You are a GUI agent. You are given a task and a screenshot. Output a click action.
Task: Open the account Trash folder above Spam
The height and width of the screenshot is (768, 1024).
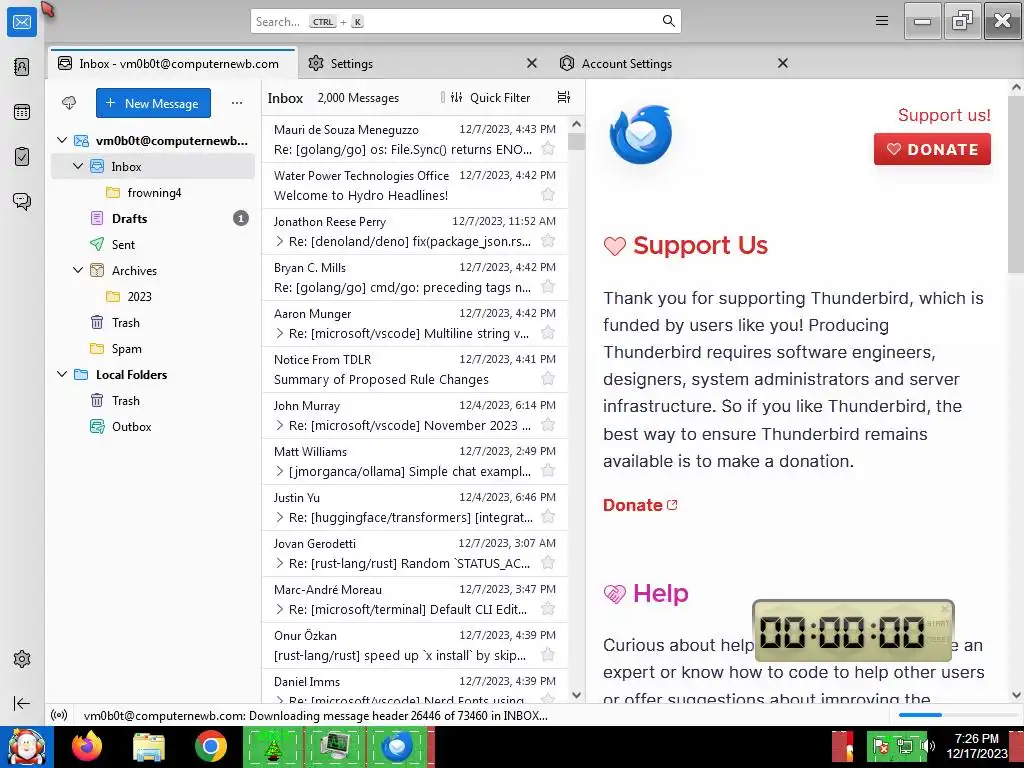pos(153,323)
